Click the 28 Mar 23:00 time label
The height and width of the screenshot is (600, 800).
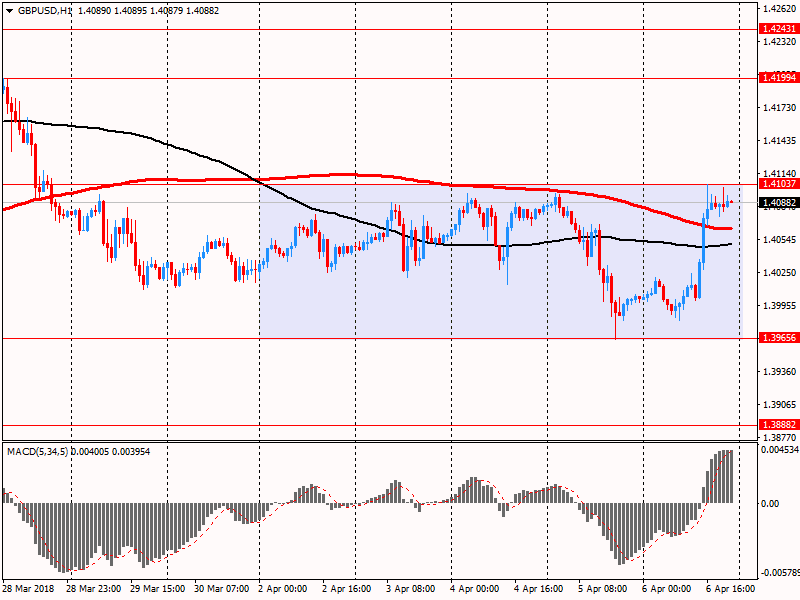[x=93, y=589]
